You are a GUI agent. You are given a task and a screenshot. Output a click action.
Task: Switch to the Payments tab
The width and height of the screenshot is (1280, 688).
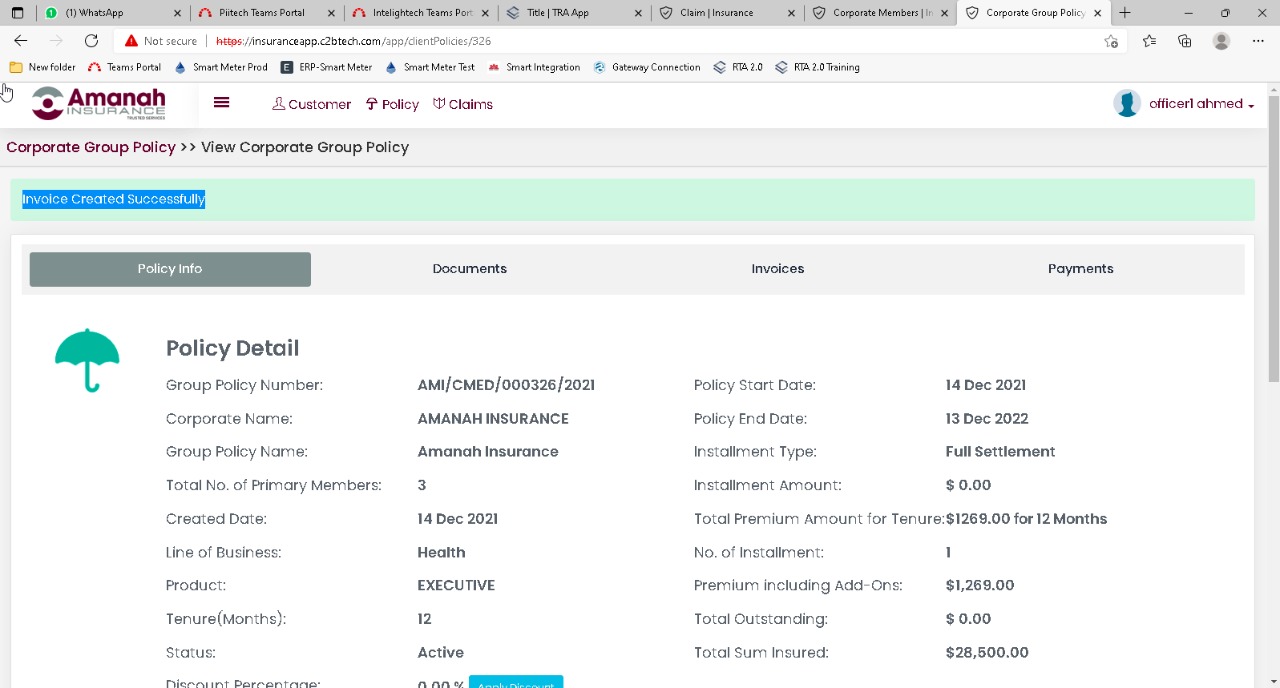pos(1081,269)
